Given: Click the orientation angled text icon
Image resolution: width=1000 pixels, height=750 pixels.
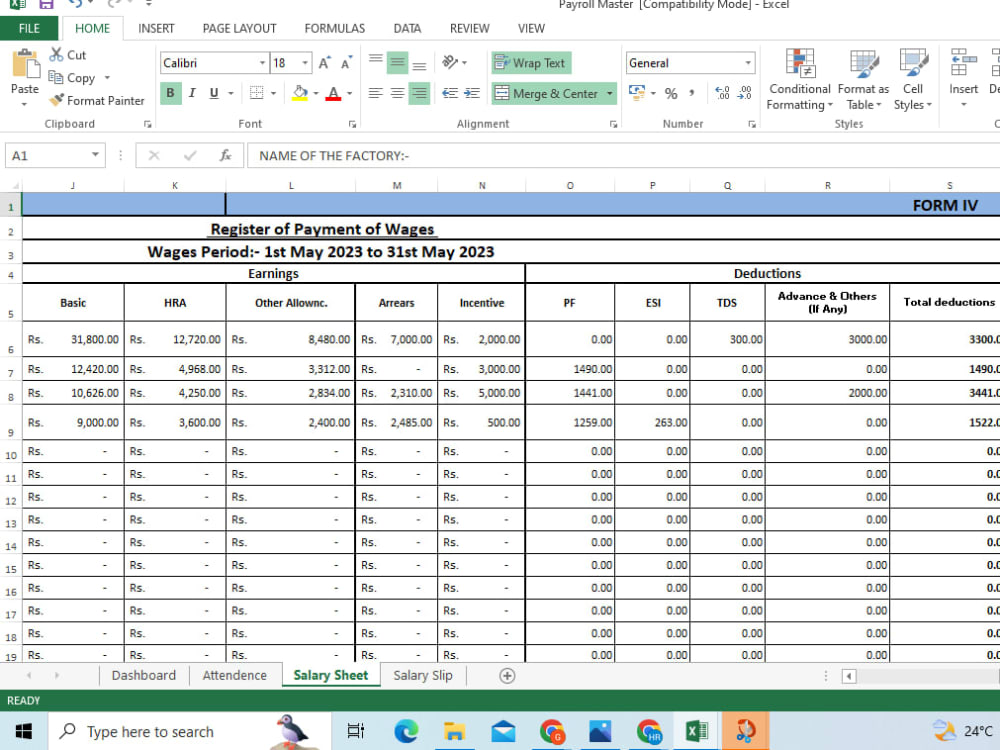Looking at the screenshot, I should [450, 62].
